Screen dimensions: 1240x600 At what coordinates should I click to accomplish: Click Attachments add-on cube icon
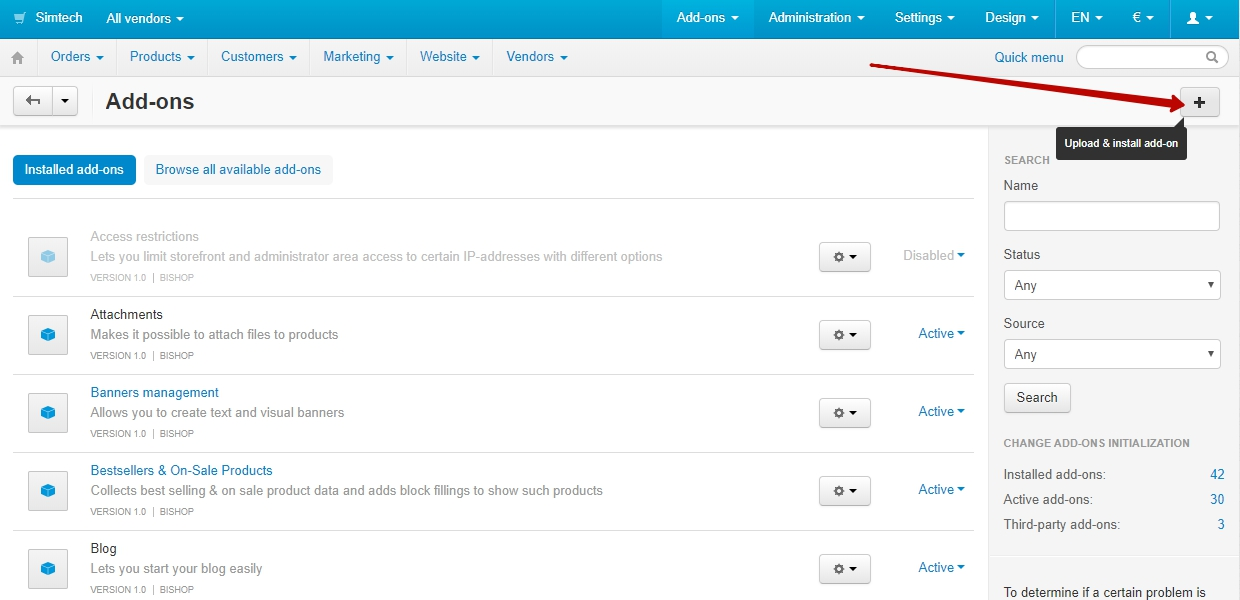pyautogui.click(x=48, y=335)
